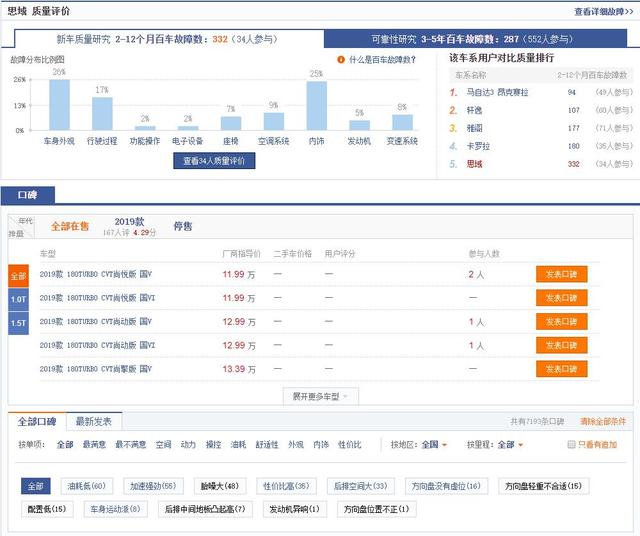
Task: Select the 内饰 25% bar
Action: tap(317, 106)
